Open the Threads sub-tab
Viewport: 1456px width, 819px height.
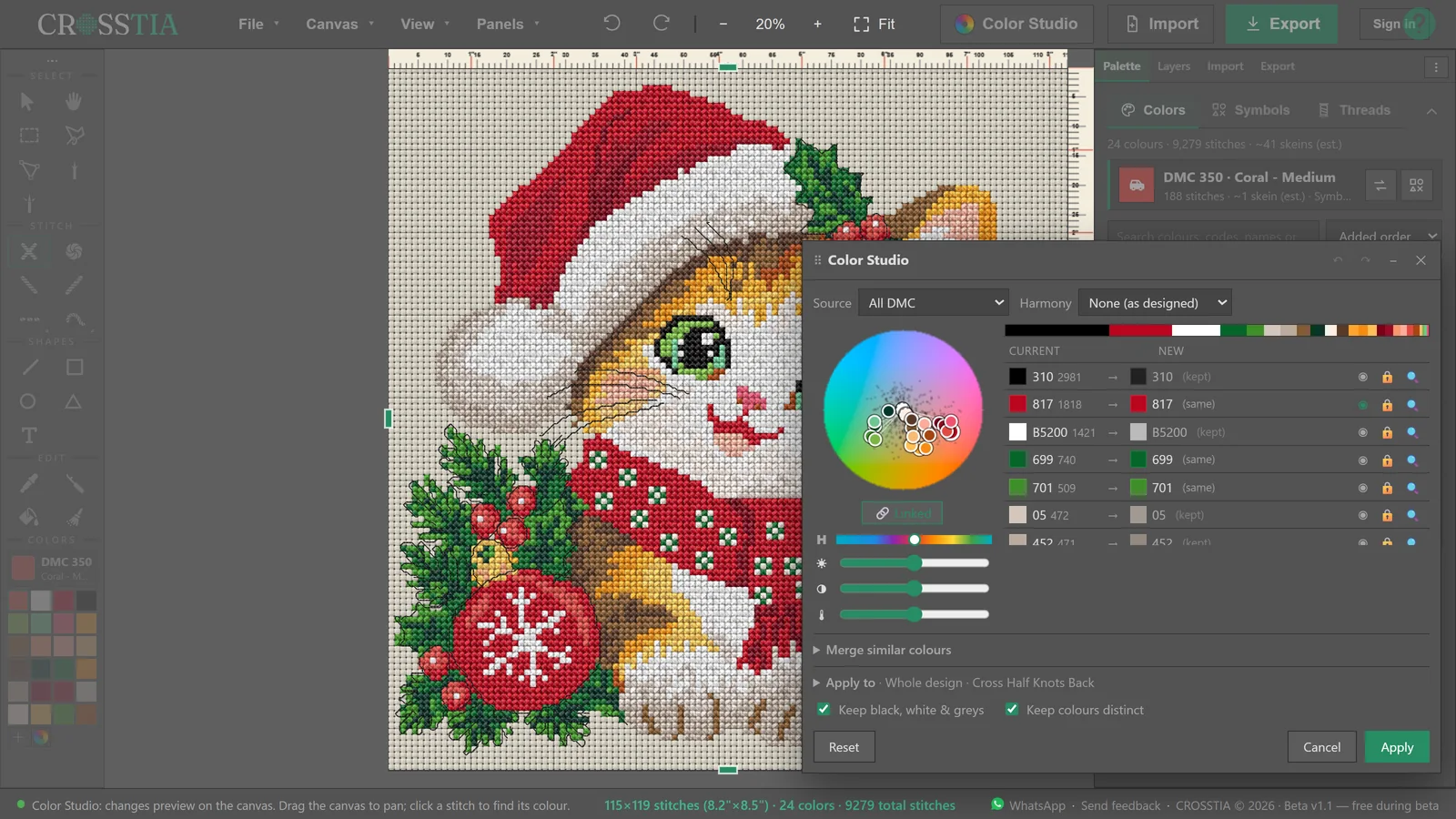[1354, 110]
